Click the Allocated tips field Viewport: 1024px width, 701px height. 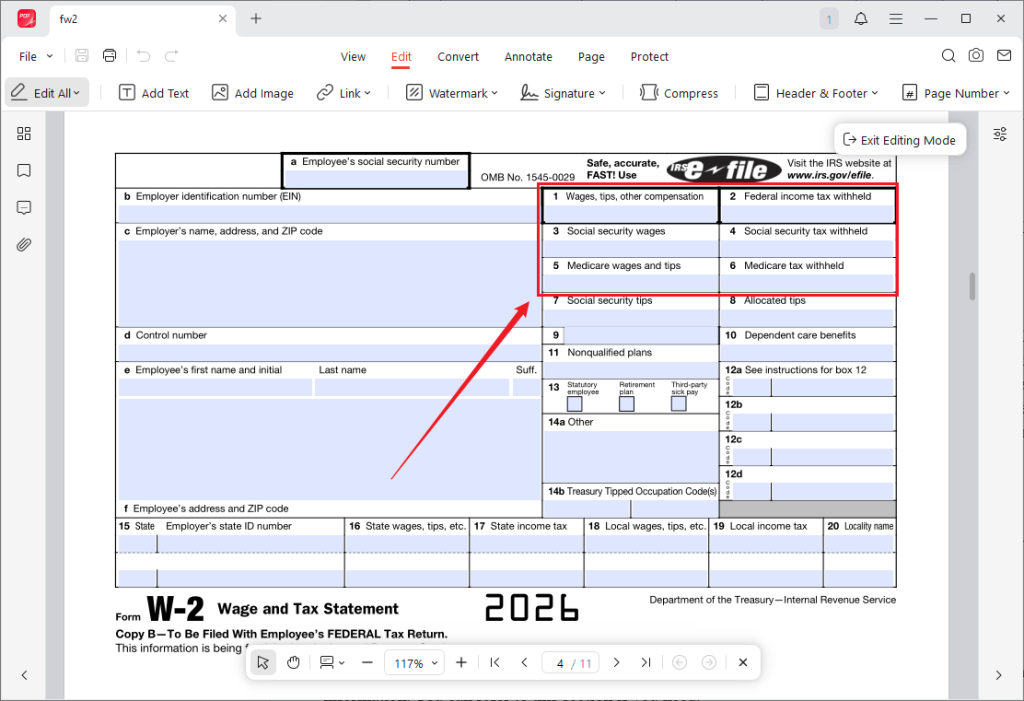pyautogui.click(x=807, y=318)
